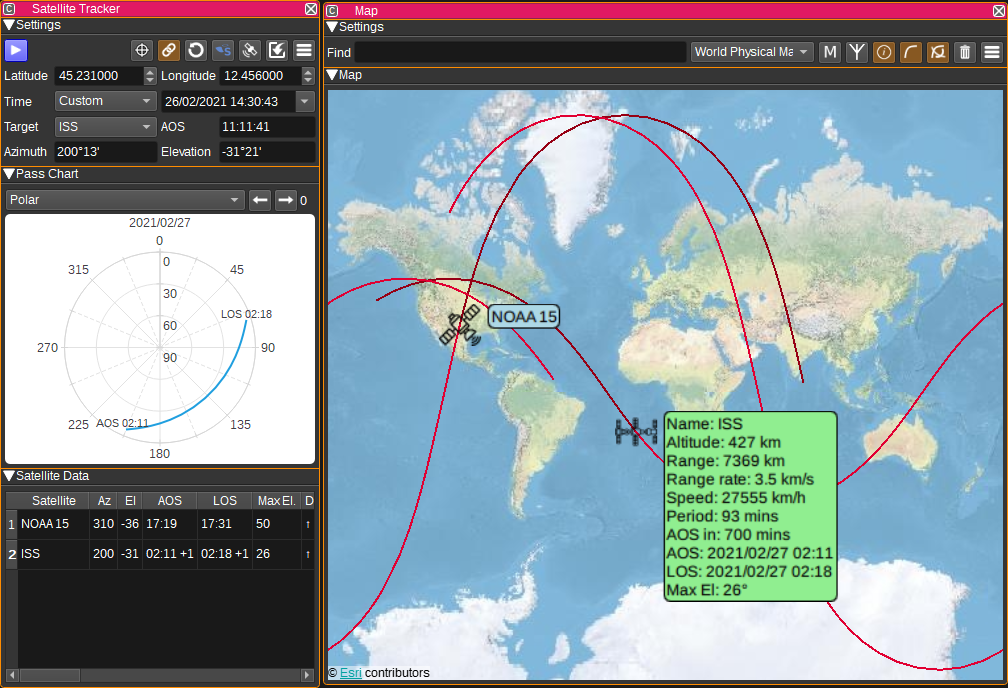Click table horizontal scrollbar left arrow
Viewport: 1008px width, 688px height.
click(x=12, y=675)
